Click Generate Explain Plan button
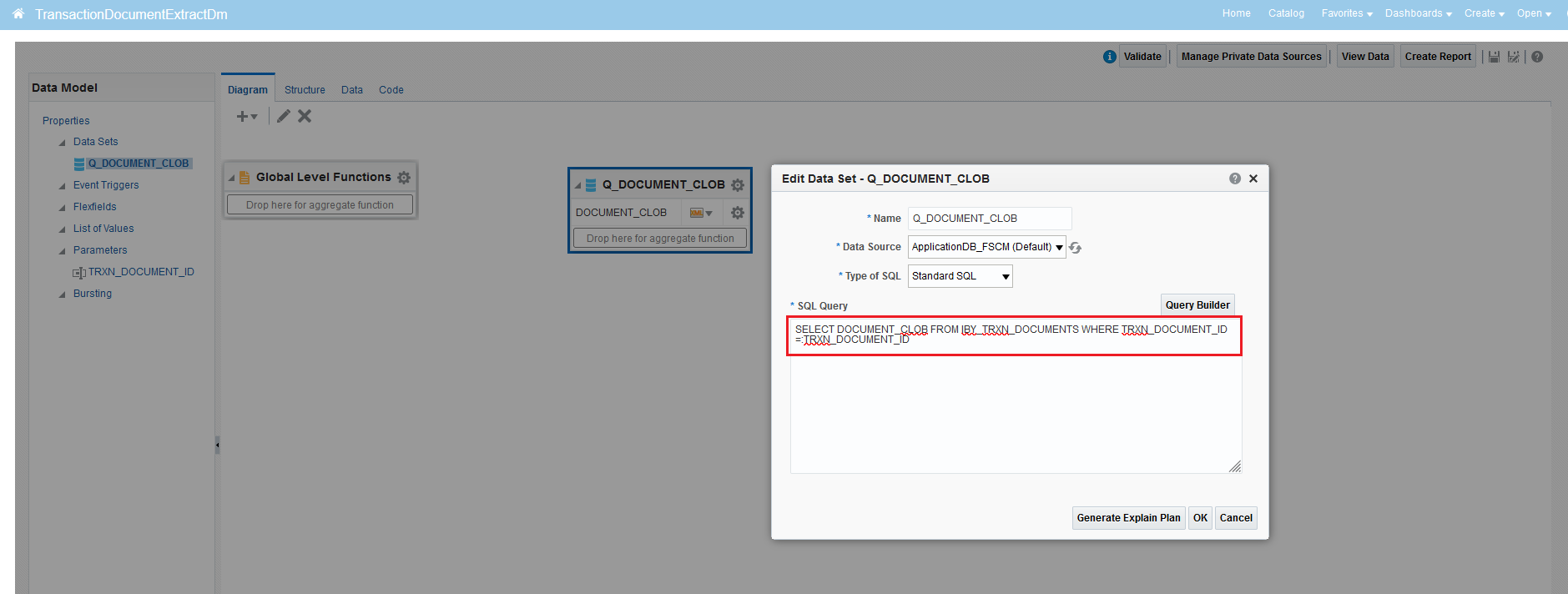 tap(1128, 518)
